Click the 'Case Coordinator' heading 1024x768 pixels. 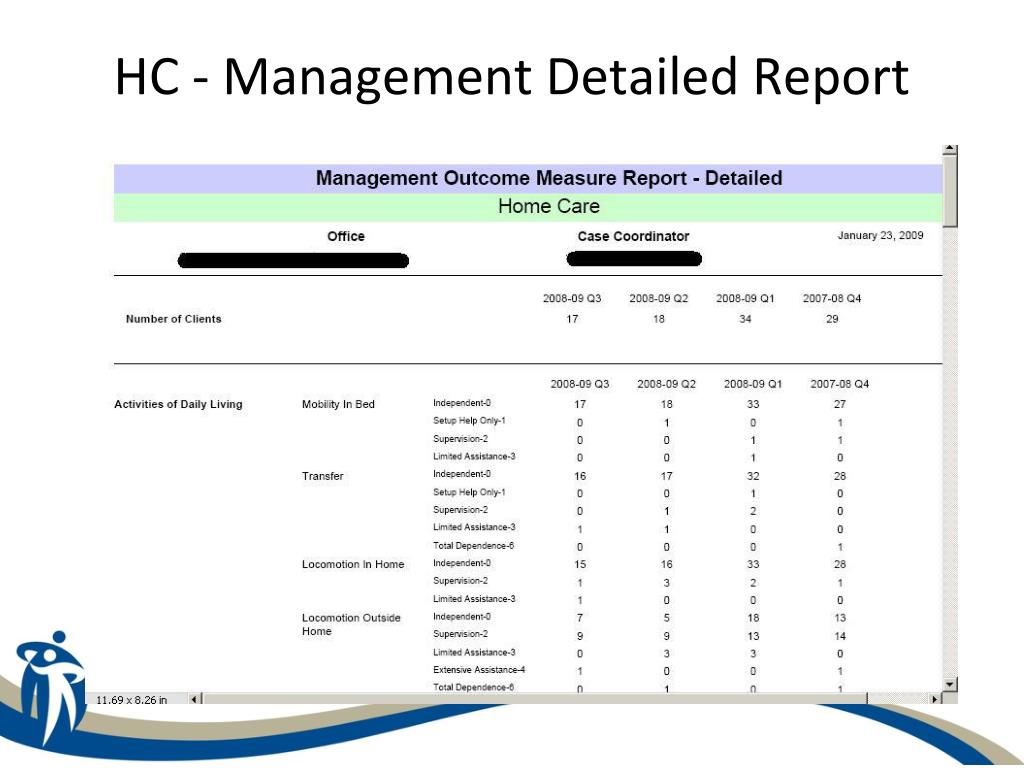click(x=633, y=236)
